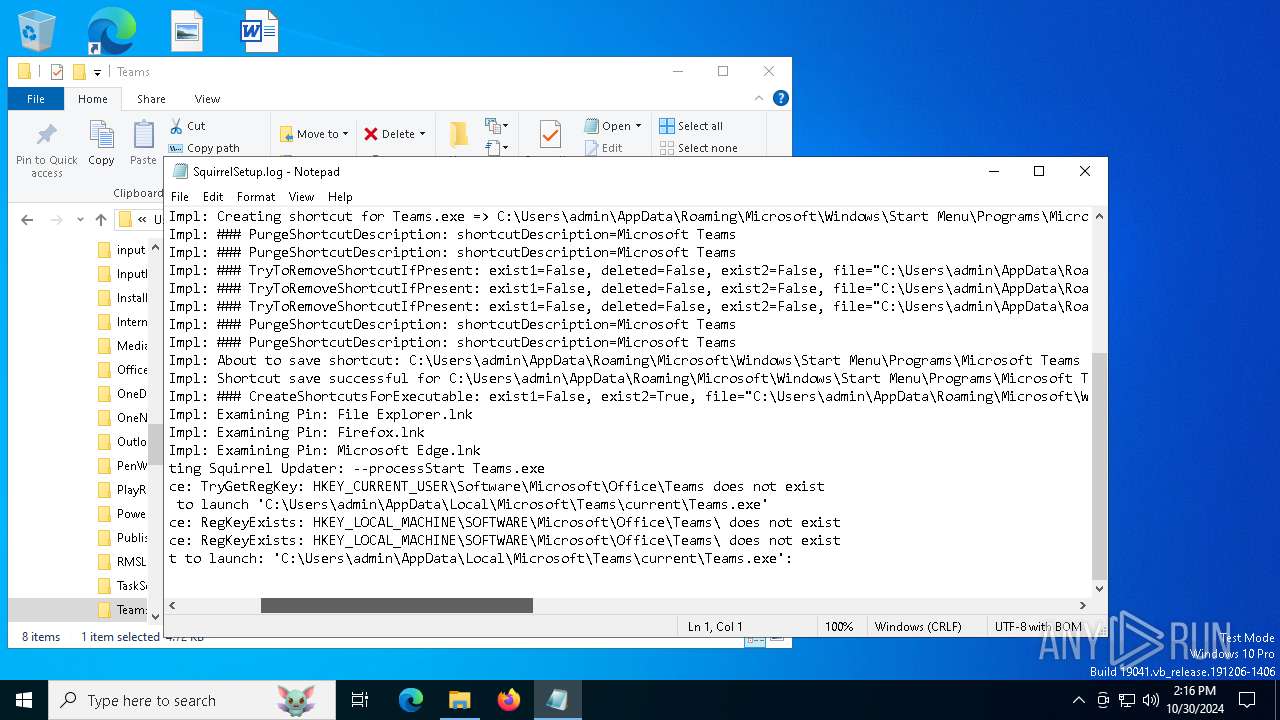
Task: Select the RMSL folder in navigation pane
Action: 122,562
